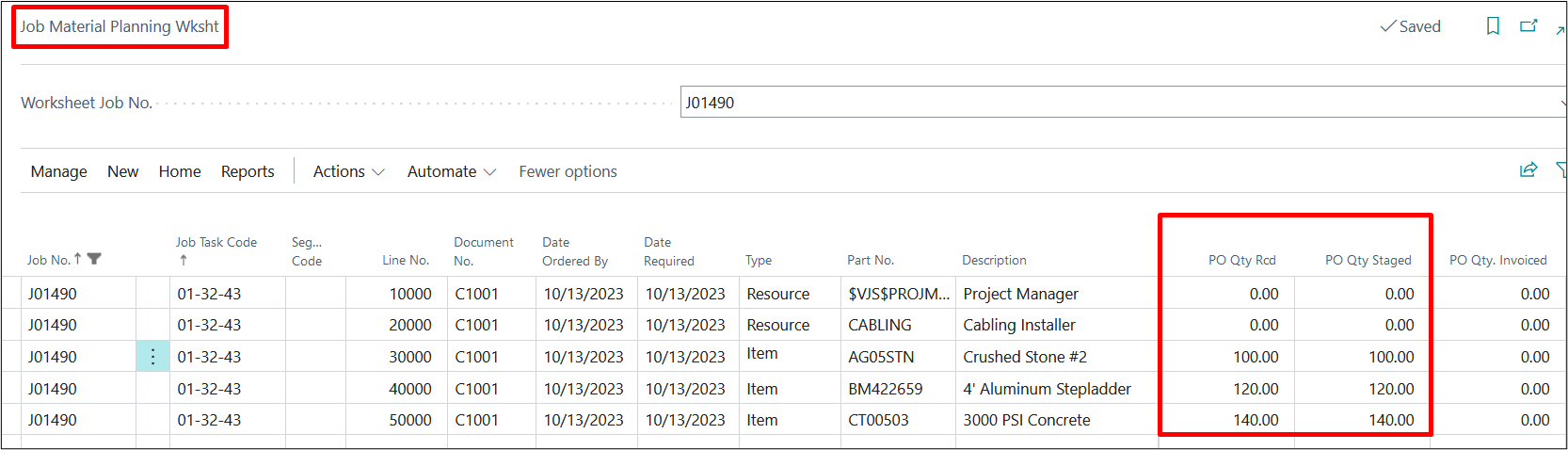Click the sort arrow under Job Task Code
Image resolution: width=1568 pixels, height=450 pixels.
point(184,261)
